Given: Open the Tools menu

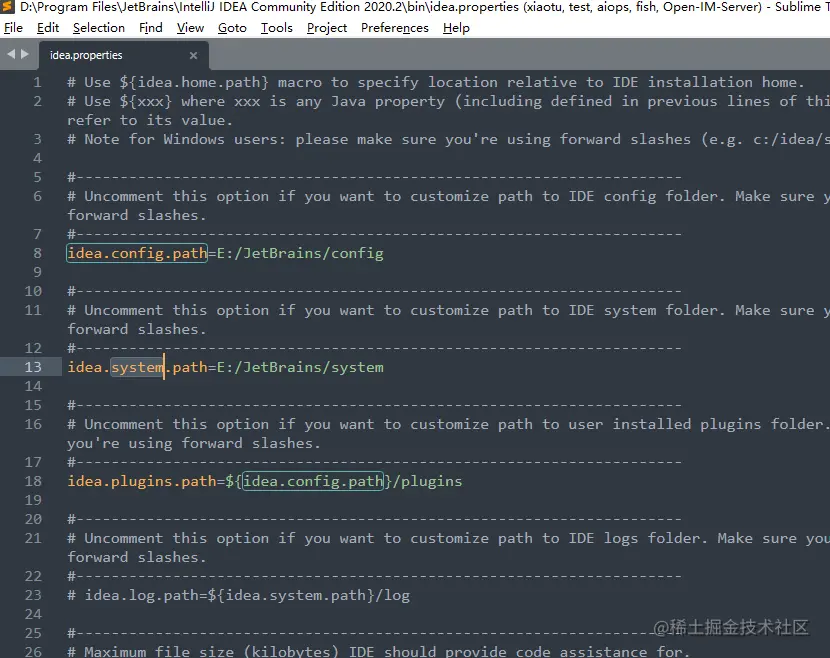Looking at the screenshot, I should click(276, 27).
